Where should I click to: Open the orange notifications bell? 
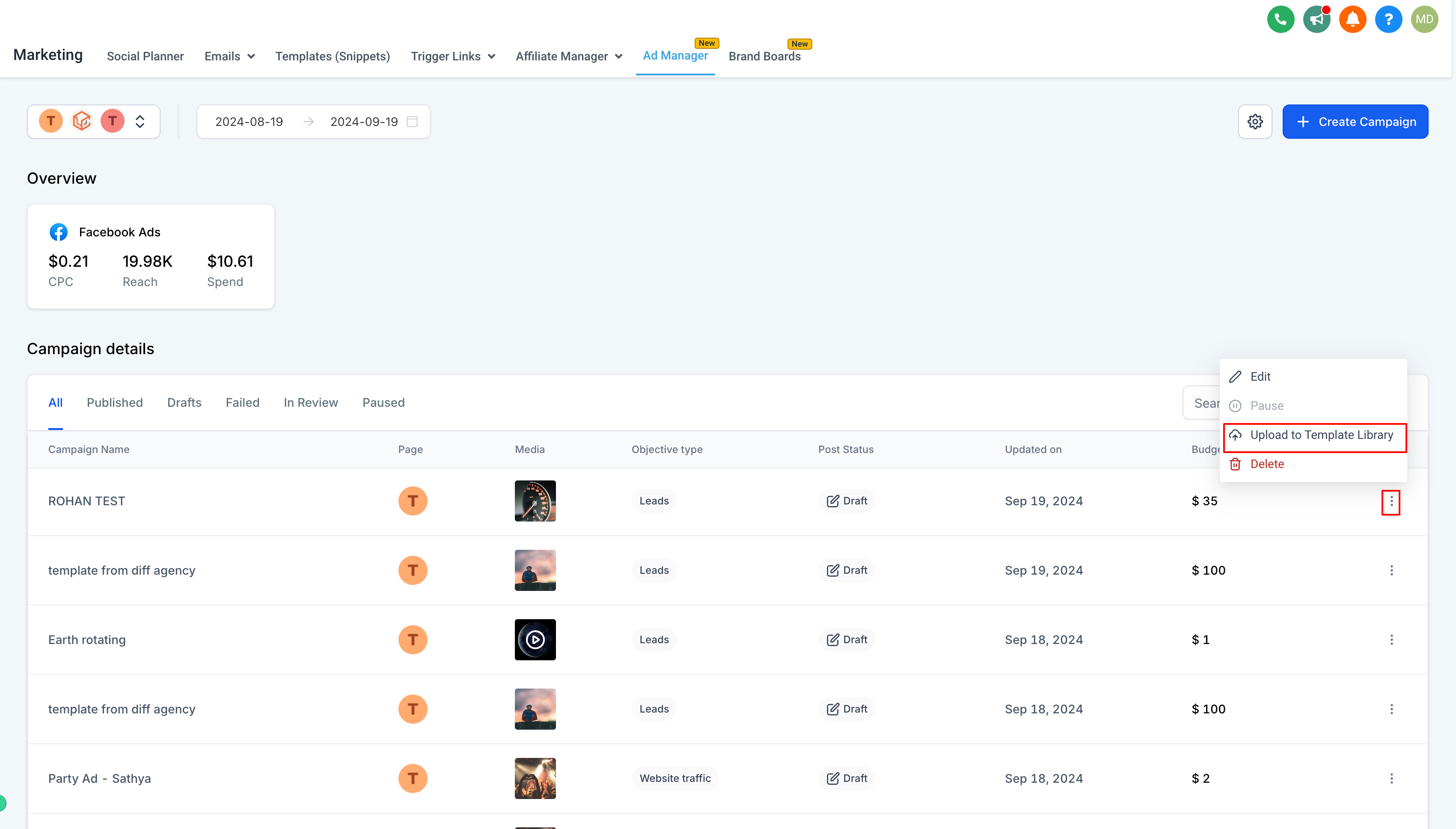[x=1352, y=19]
